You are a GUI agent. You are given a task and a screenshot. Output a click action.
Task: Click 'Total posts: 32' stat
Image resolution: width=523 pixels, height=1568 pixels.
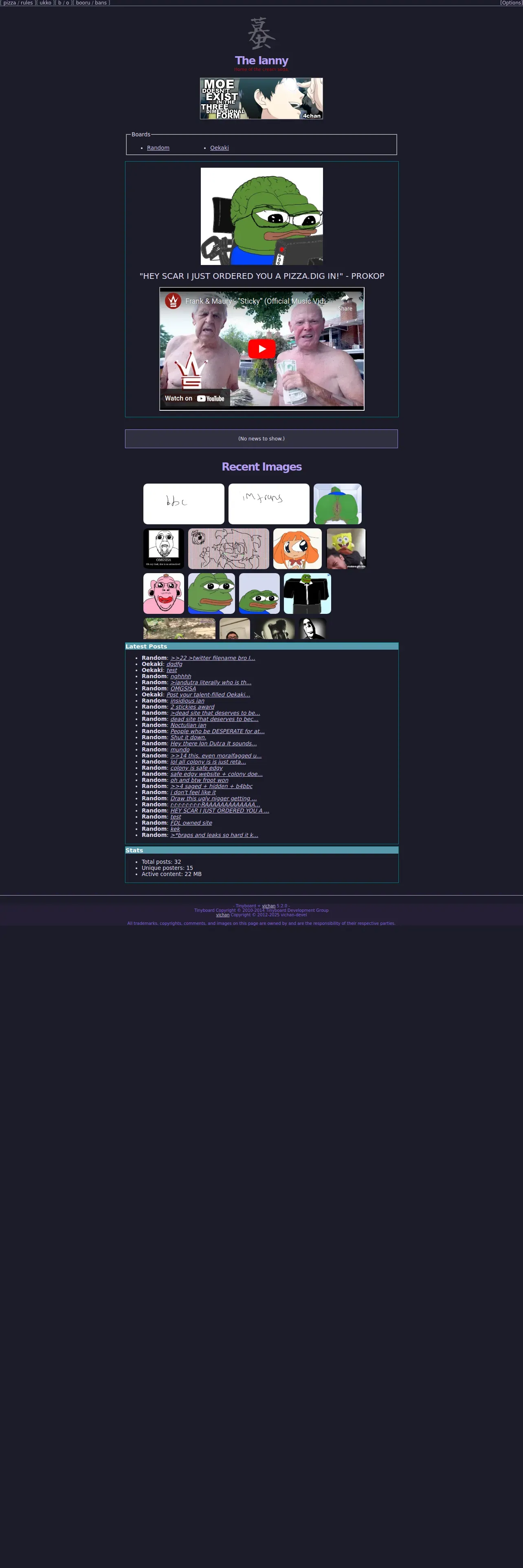click(x=161, y=862)
